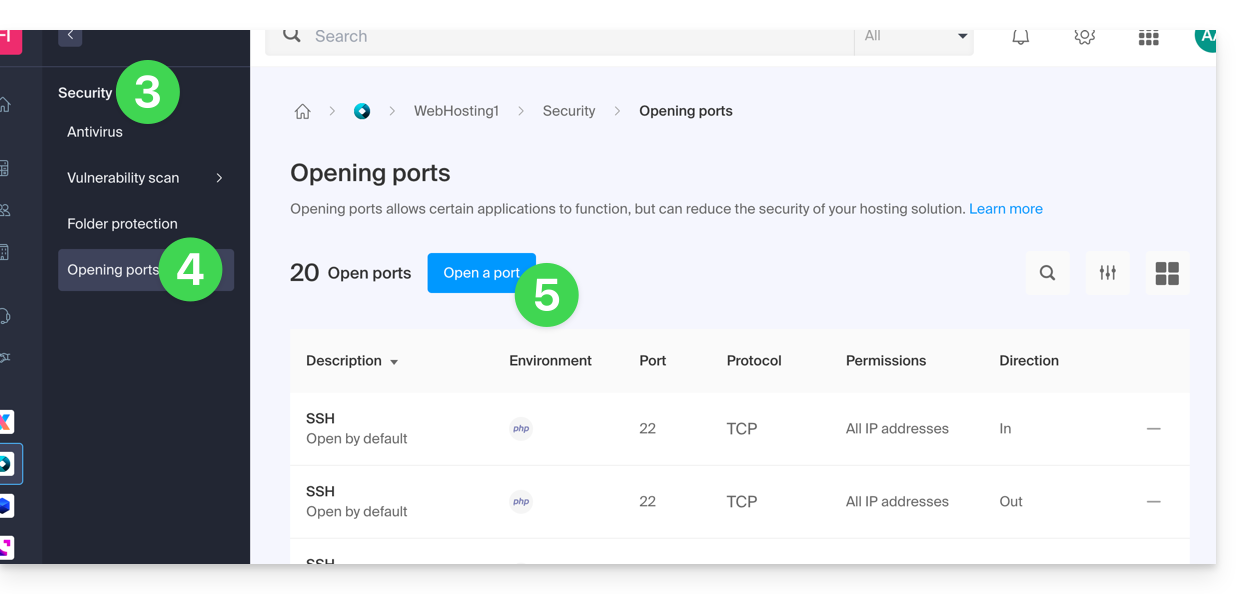Click the notifications bell icon
Image resolution: width=1246 pixels, height=594 pixels.
pos(1020,38)
